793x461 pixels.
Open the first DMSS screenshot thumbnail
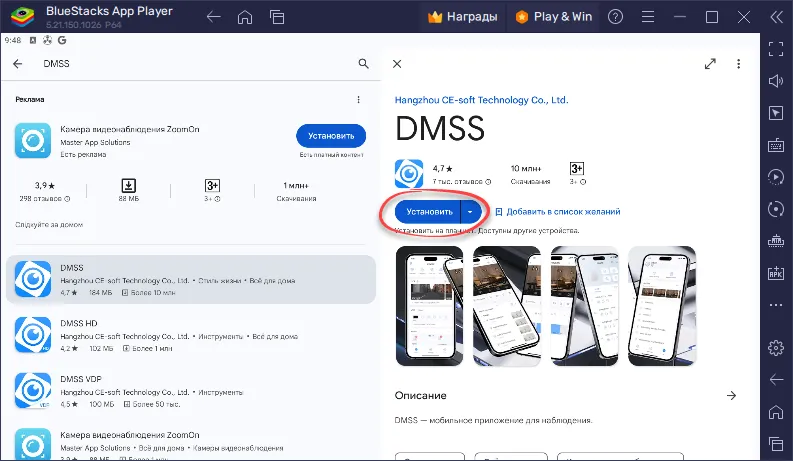431,304
